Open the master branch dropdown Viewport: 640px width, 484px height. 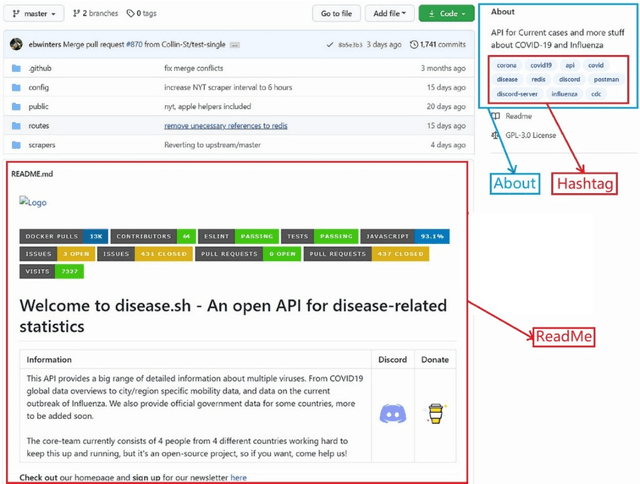tap(34, 13)
